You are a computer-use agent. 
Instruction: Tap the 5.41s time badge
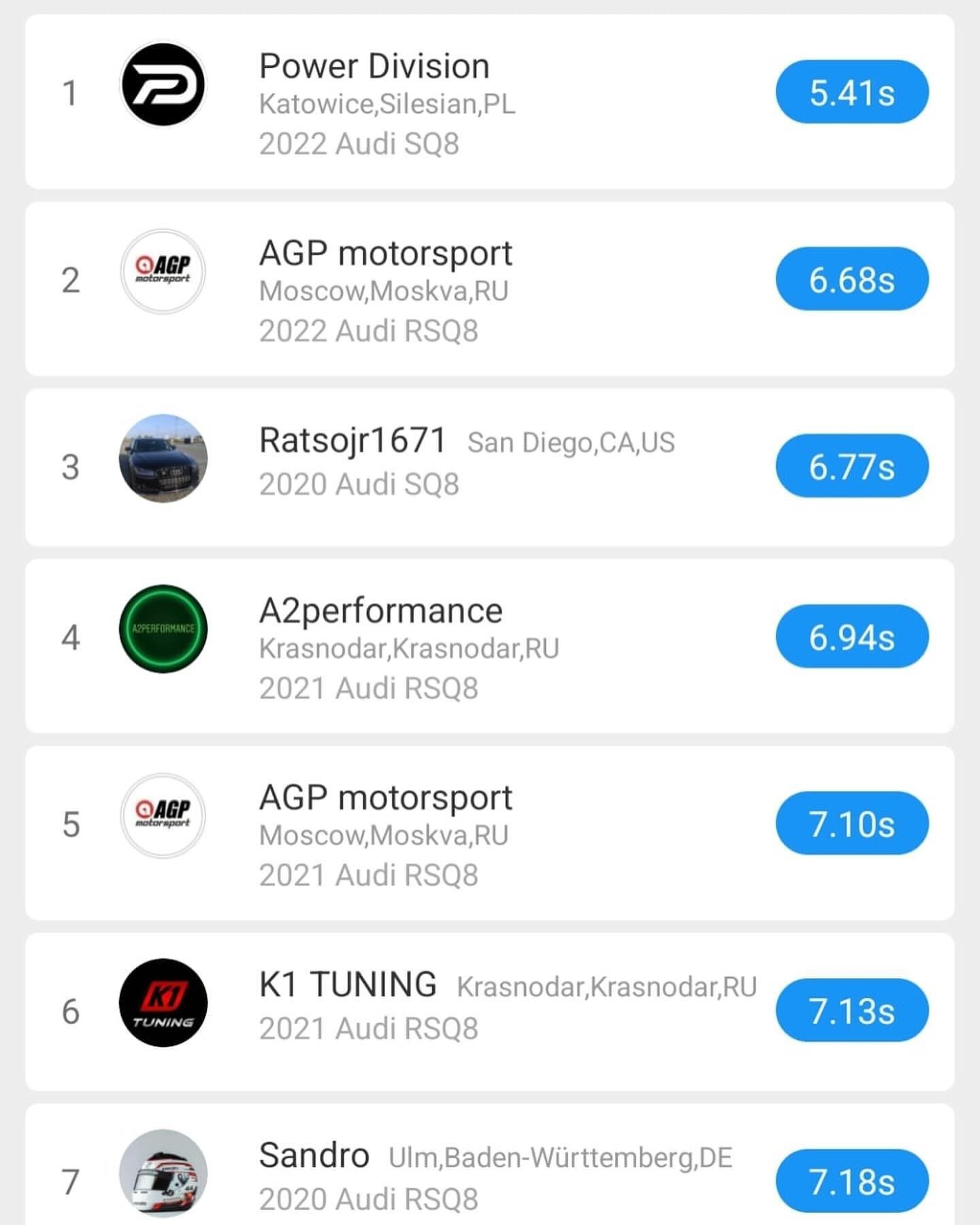coord(851,92)
